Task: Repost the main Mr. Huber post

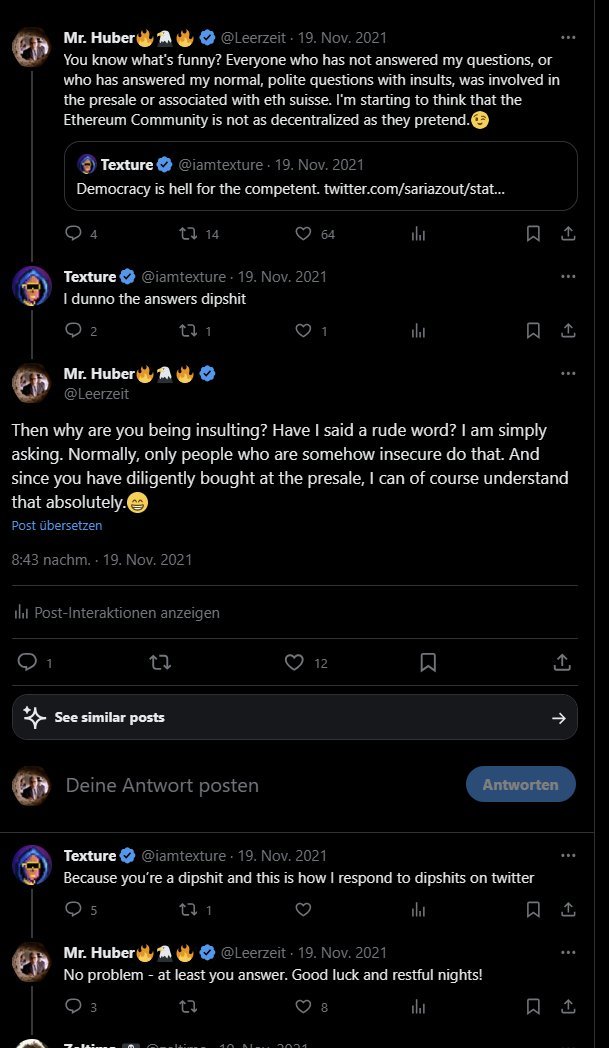Action: (160, 662)
